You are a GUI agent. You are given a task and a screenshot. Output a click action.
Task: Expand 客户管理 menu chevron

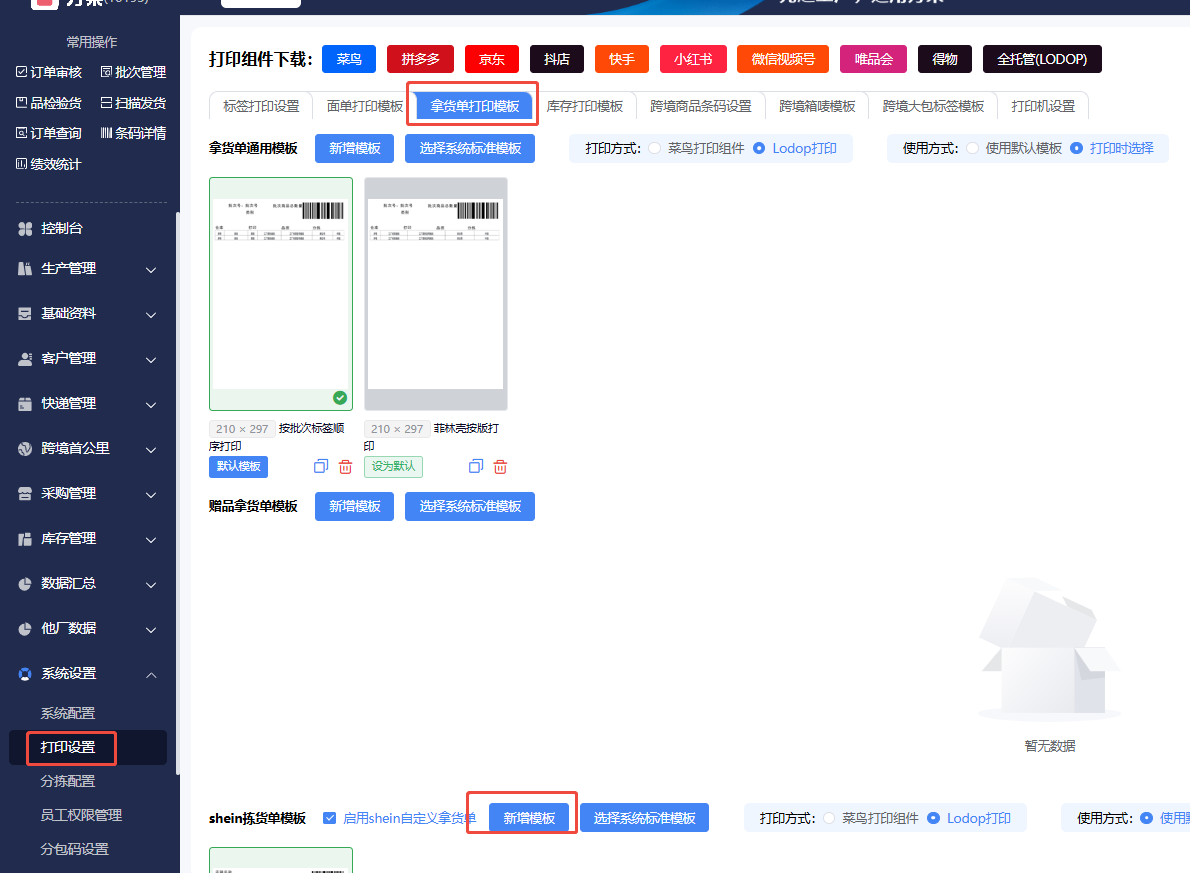[x=151, y=359]
